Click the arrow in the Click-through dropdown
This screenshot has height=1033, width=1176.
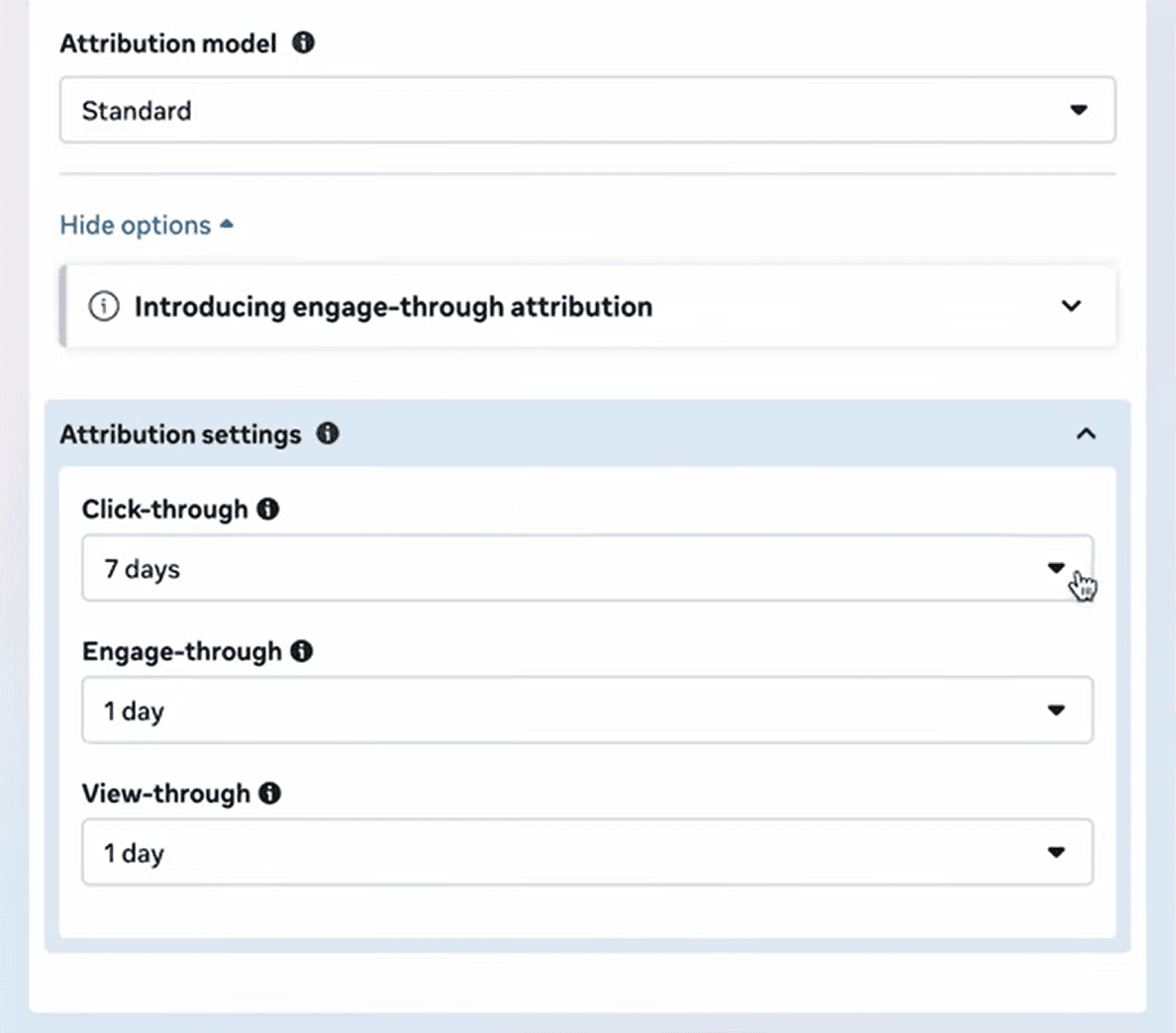pos(1056,568)
